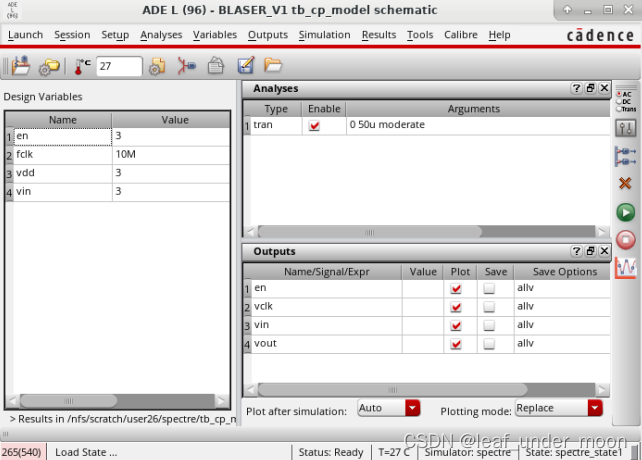Click the edit variables notepad icon
This screenshot has width=642, height=460.
(x=246, y=65)
